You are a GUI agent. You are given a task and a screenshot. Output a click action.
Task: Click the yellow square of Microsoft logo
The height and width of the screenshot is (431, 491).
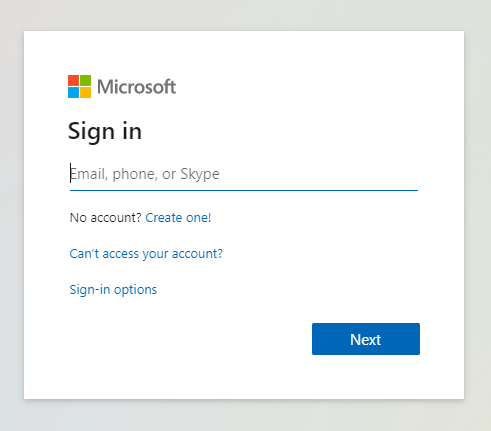[x=85, y=92]
